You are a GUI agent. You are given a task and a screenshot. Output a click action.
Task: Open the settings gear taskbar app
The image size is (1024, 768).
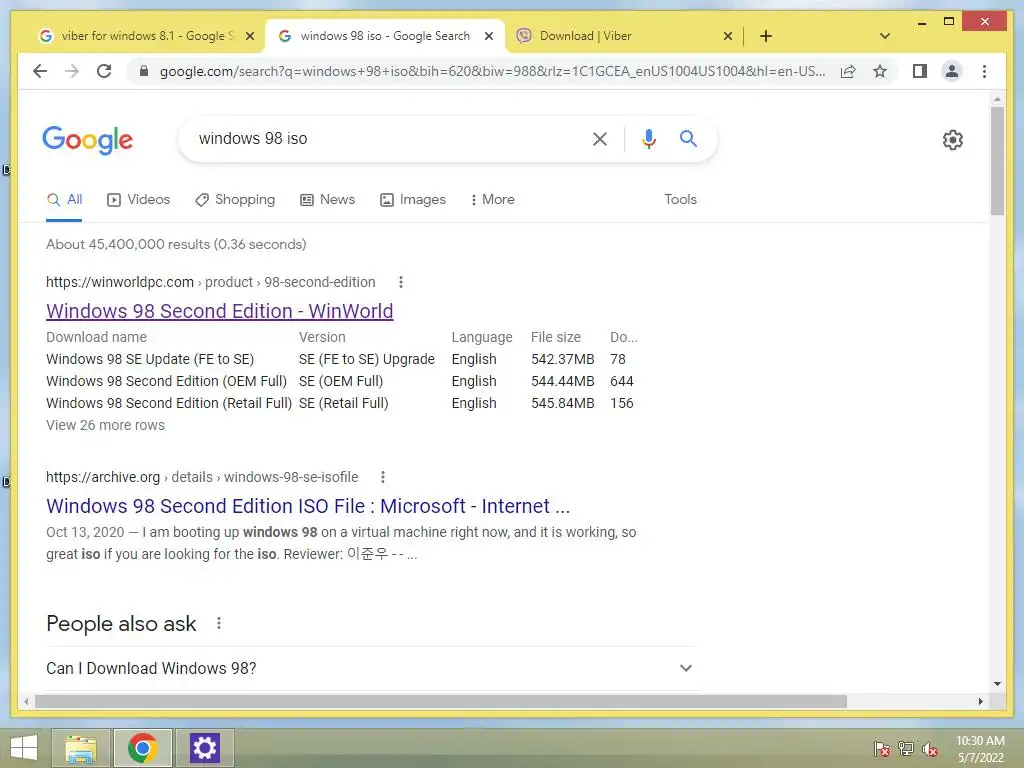(x=204, y=748)
